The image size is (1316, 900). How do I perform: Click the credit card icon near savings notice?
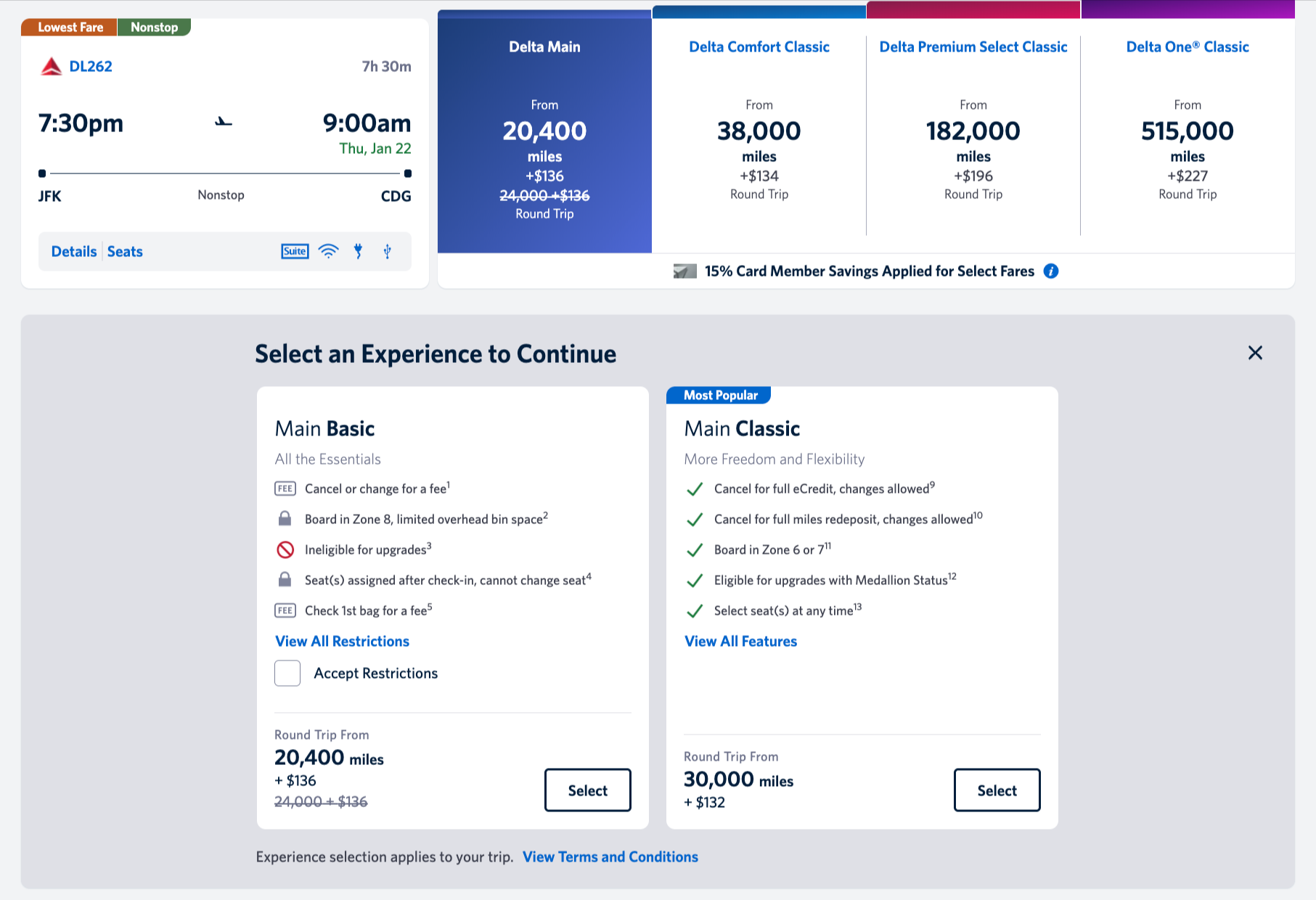click(685, 271)
